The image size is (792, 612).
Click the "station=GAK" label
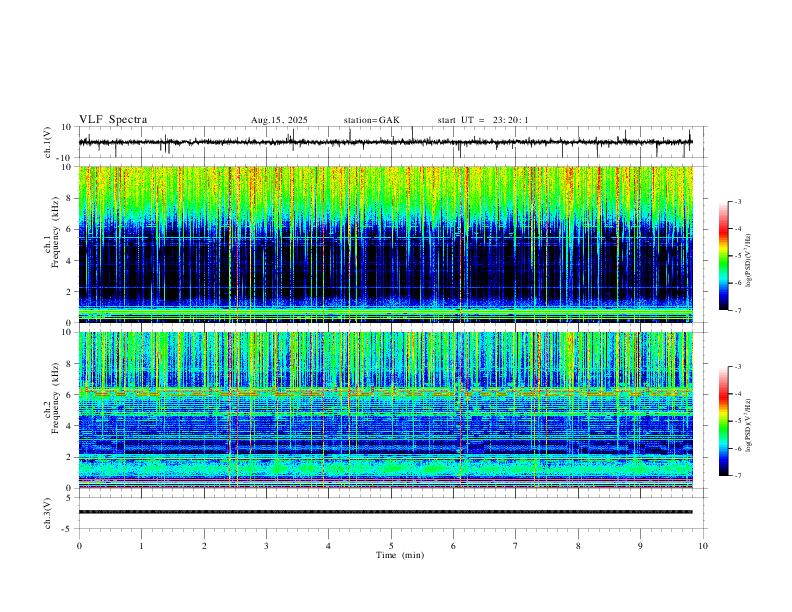372,120
